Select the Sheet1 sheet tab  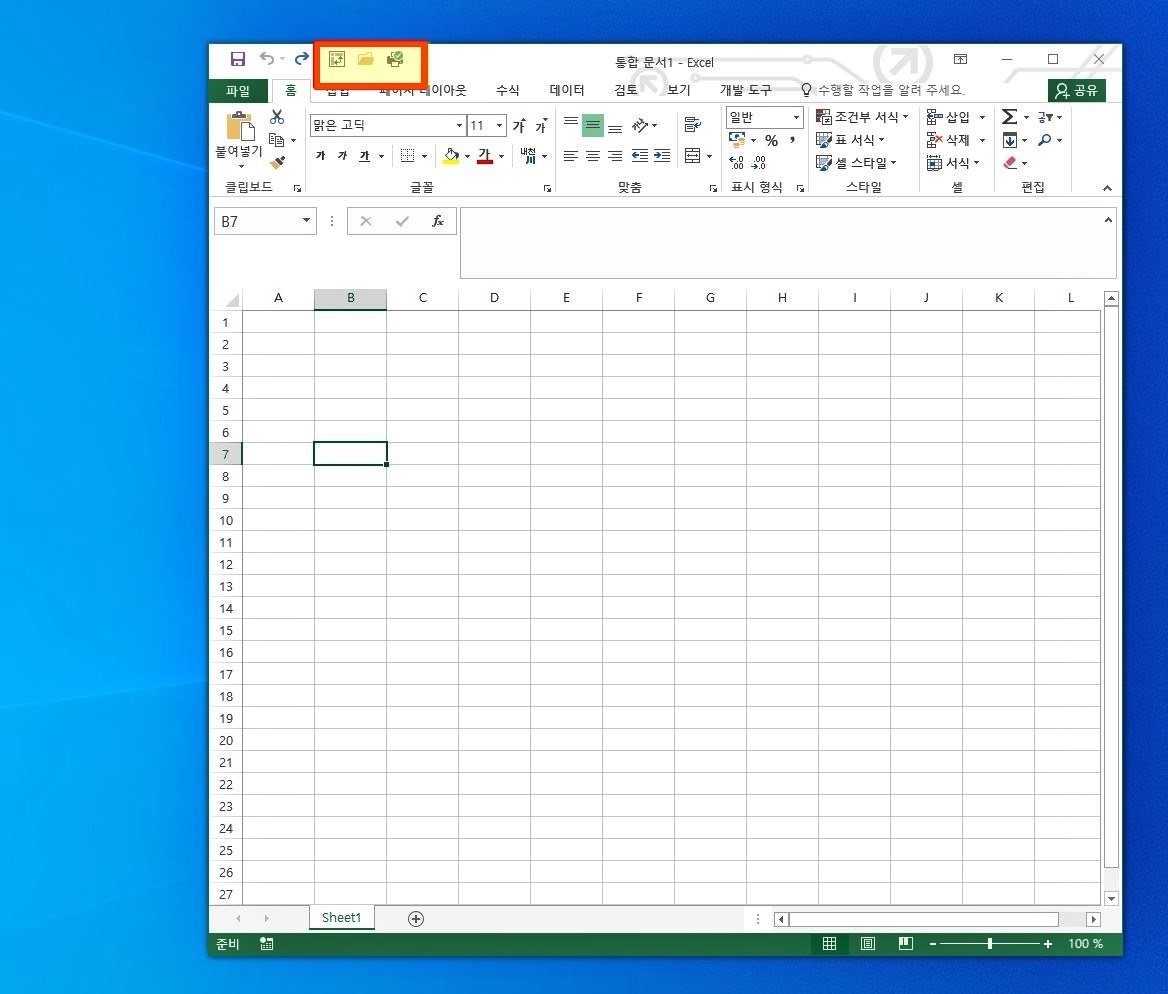(x=341, y=918)
